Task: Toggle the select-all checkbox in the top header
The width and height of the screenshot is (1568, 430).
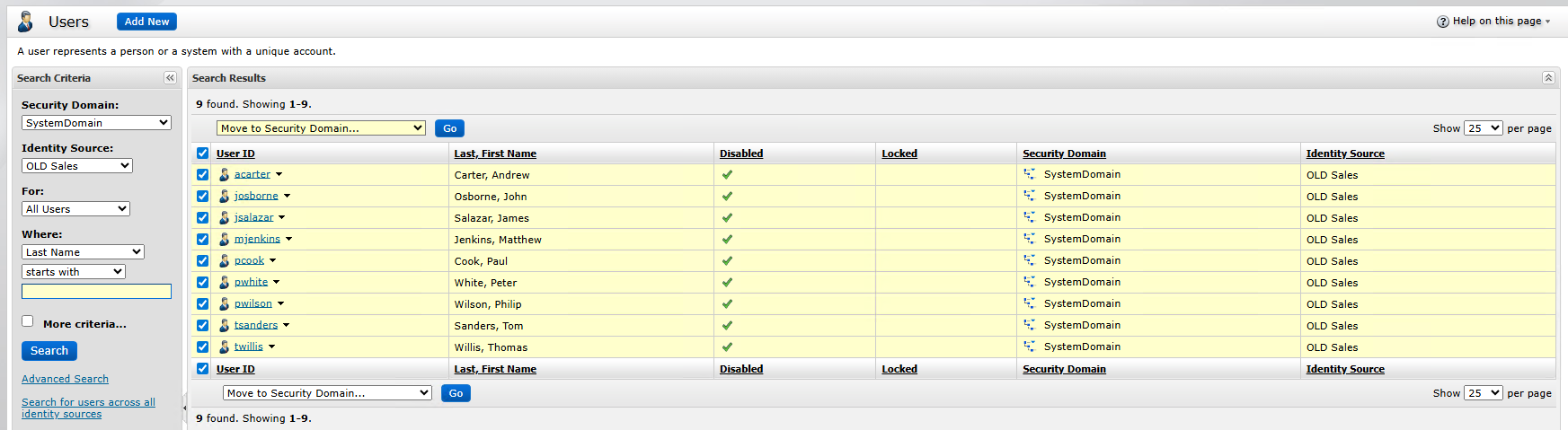Action: click(x=202, y=154)
